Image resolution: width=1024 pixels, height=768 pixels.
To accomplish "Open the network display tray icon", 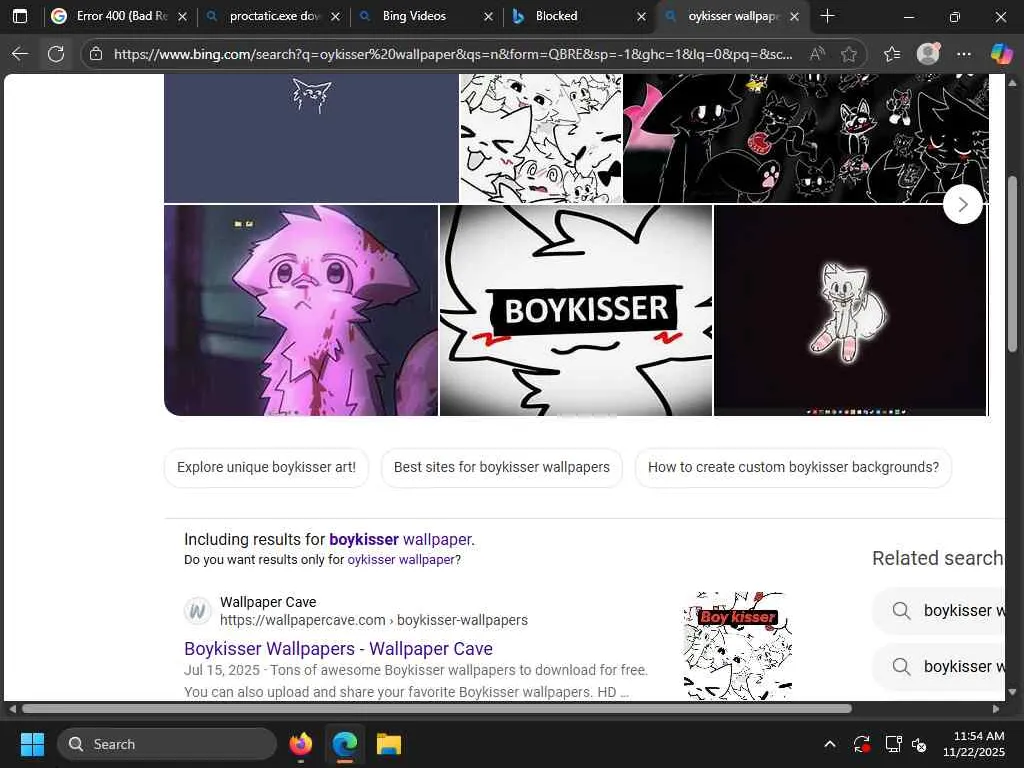I will pos(893,744).
